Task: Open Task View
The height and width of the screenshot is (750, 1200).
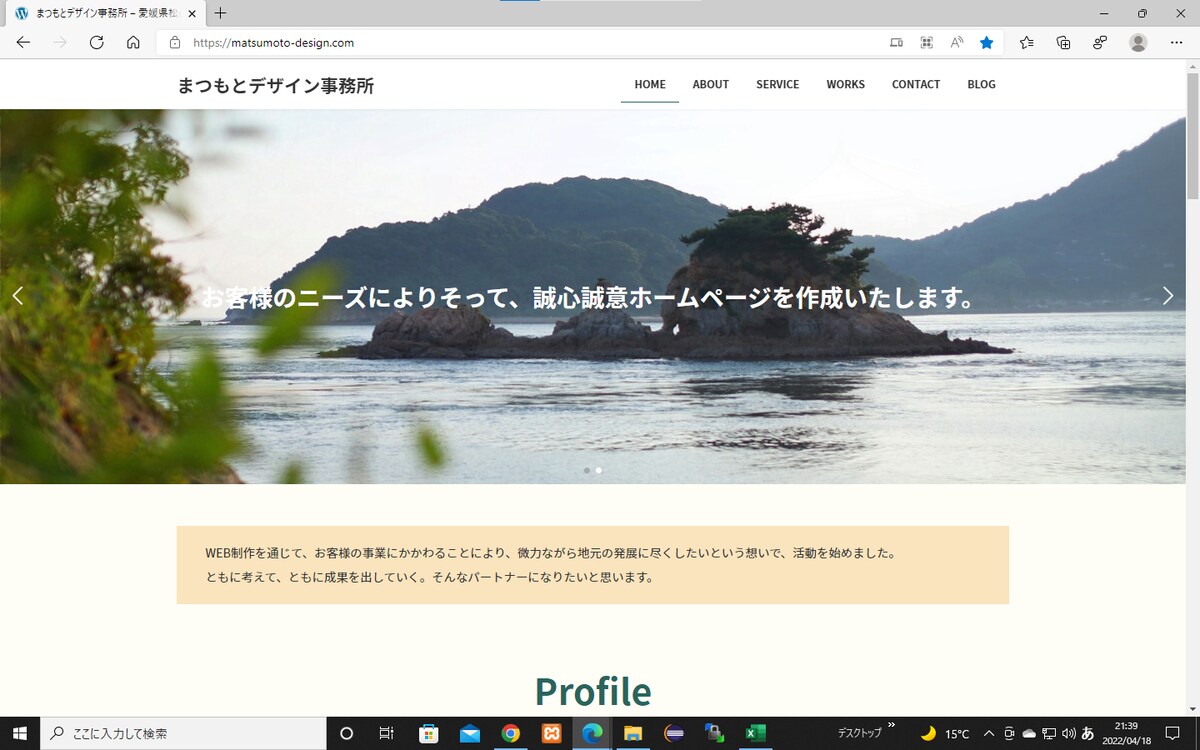Action: [387, 733]
